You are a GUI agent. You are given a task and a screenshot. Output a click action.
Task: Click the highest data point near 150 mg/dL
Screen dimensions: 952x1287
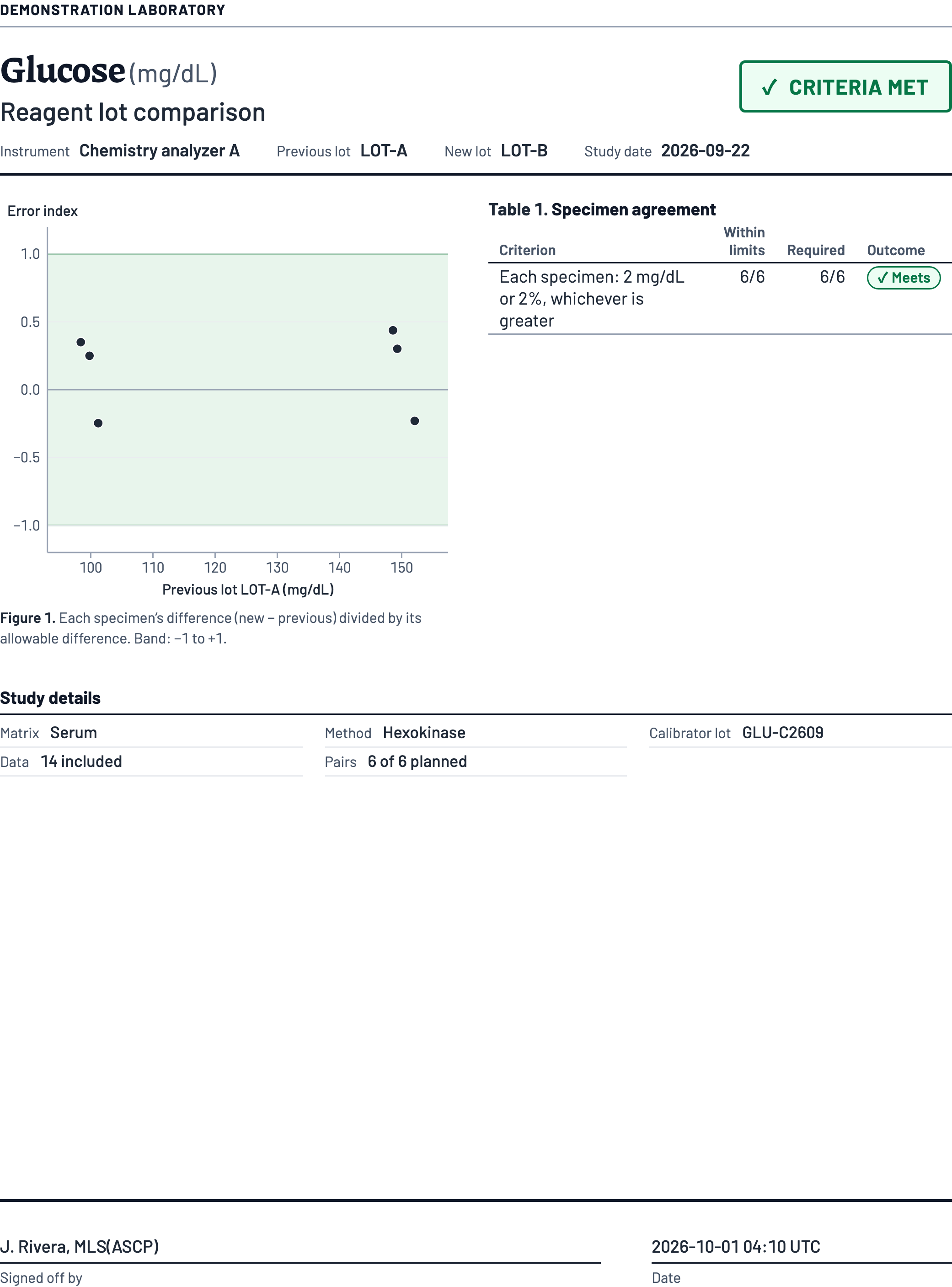(392, 330)
